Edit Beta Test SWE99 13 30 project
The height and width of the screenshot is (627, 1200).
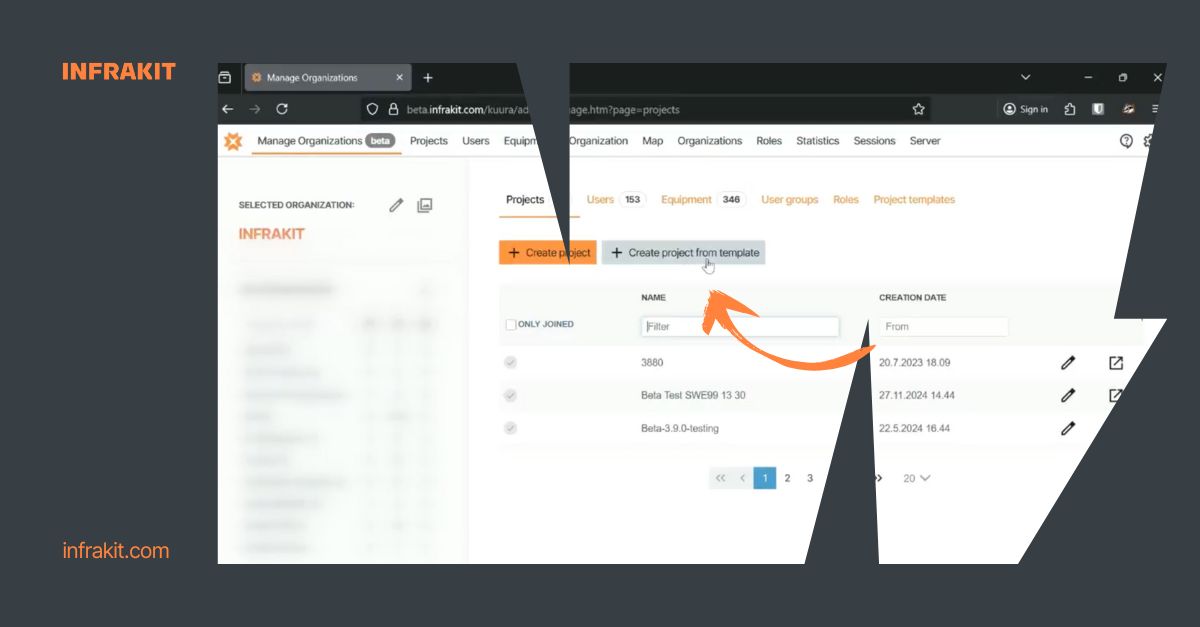point(1068,395)
